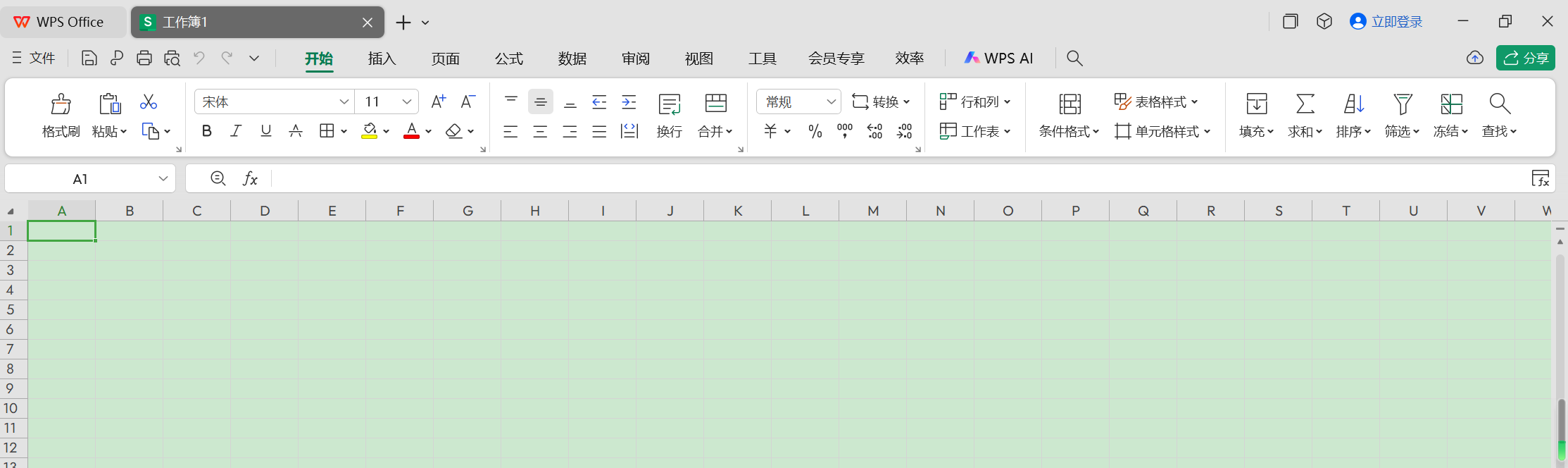Switch to the 插入 tab
This screenshot has width=1568, height=468.
(382, 58)
